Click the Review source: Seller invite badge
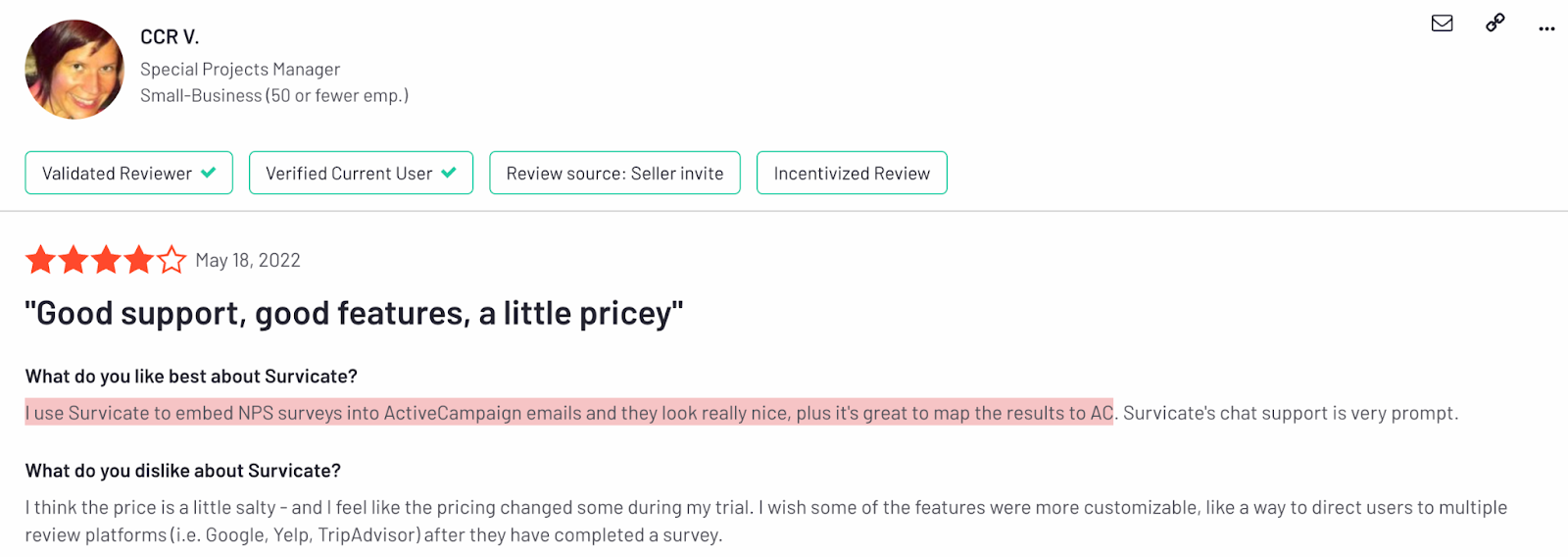This screenshot has height=557, width=1568. coord(614,173)
